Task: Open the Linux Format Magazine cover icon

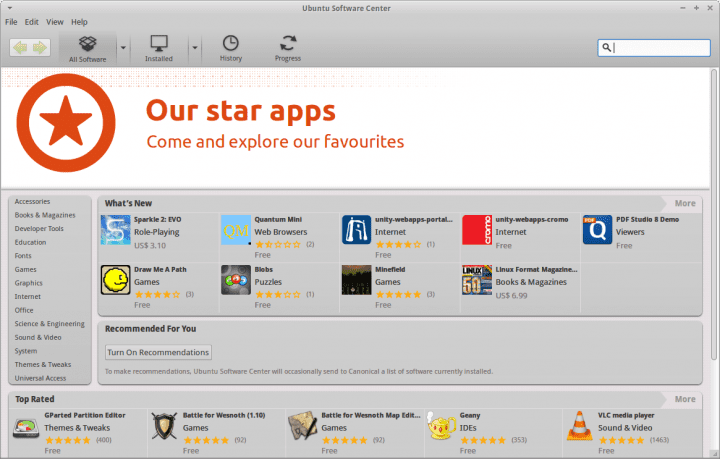Action: (x=477, y=280)
